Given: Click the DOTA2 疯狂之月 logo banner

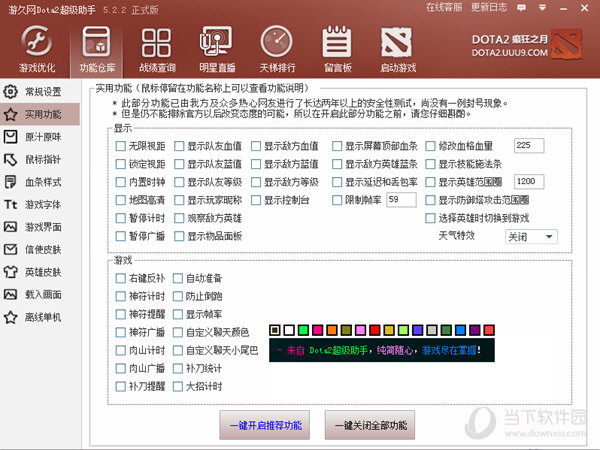Looking at the screenshot, I should point(527,45).
